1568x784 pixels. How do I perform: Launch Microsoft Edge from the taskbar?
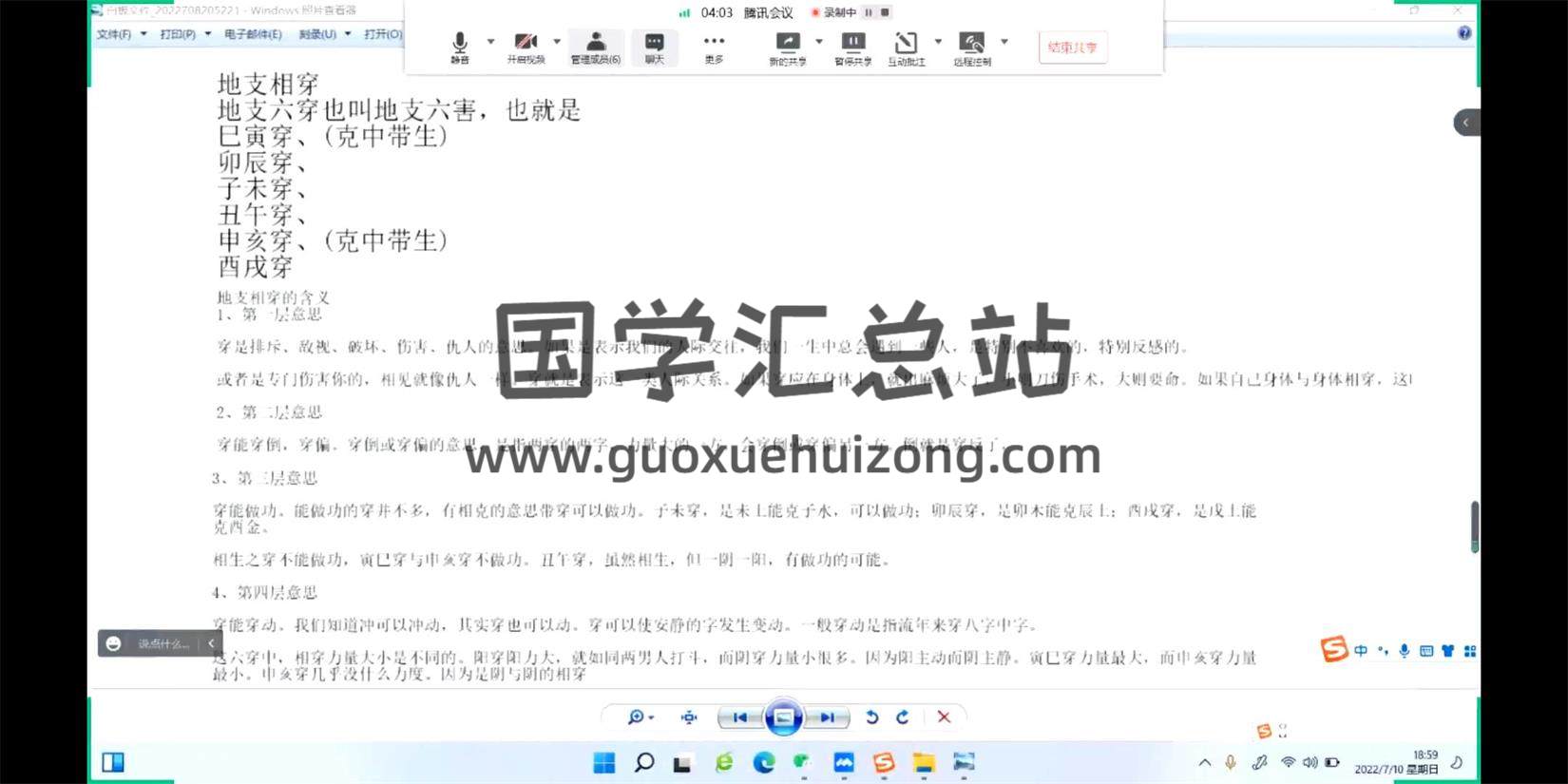tap(764, 763)
